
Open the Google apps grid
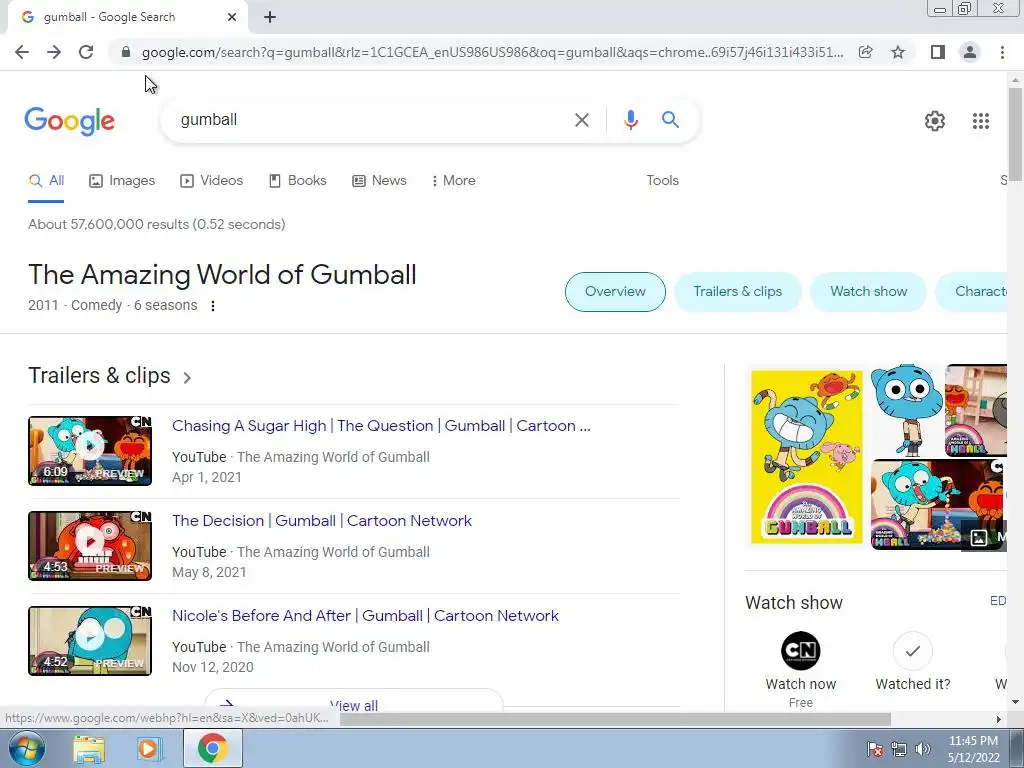[980, 121]
